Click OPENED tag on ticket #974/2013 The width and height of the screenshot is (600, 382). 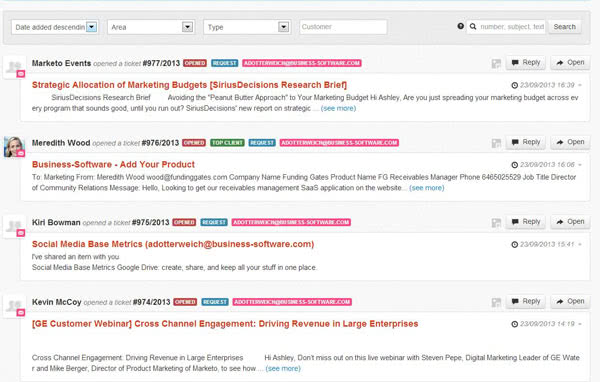click(185, 302)
